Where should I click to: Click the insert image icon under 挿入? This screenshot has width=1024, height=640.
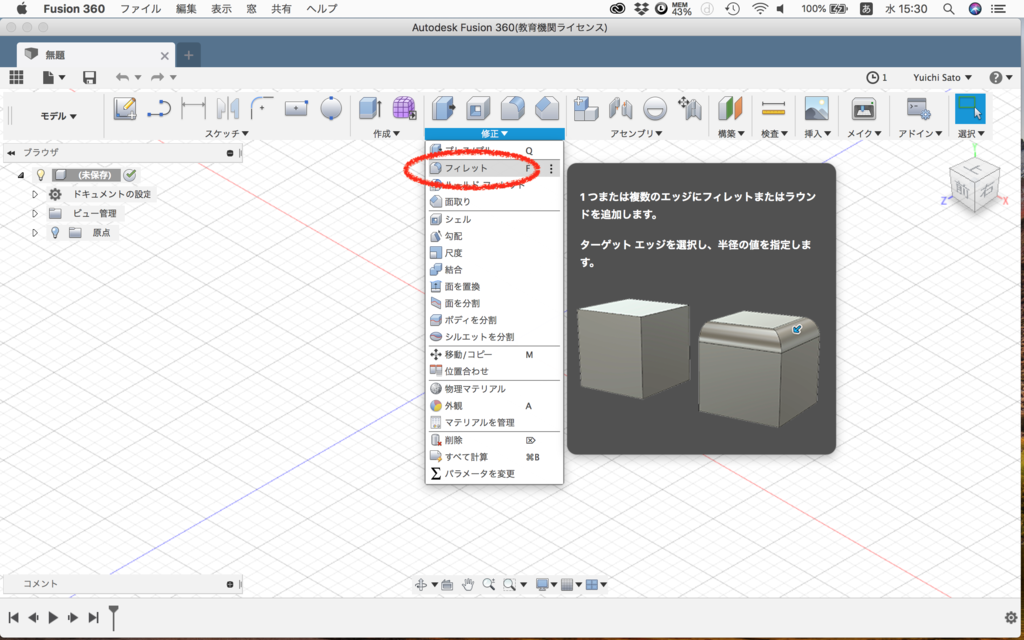click(817, 106)
